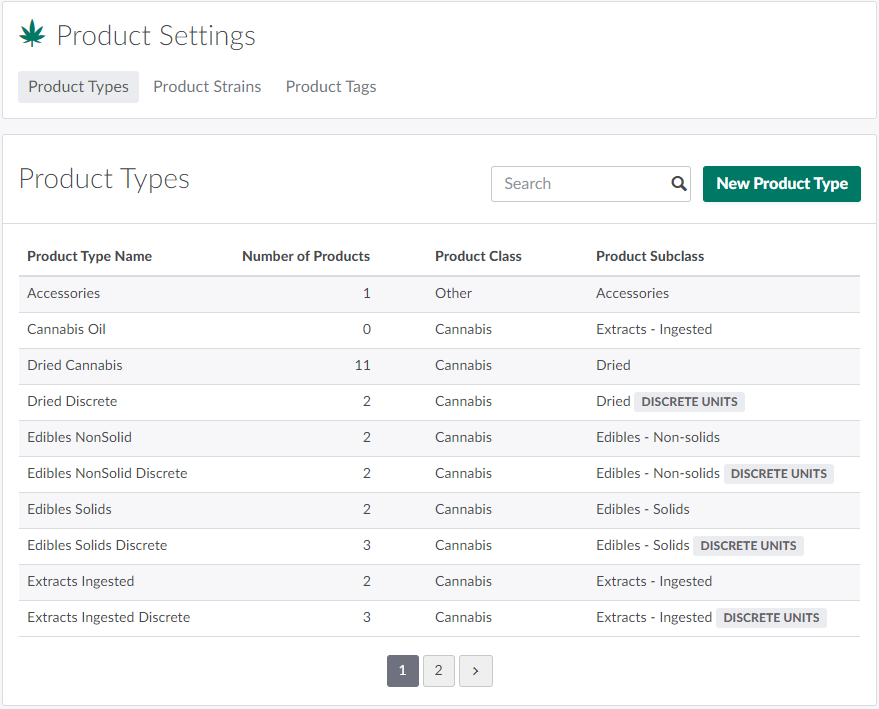Sort by Number of Products column
The image size is (879, 709).
coord(305,256)
